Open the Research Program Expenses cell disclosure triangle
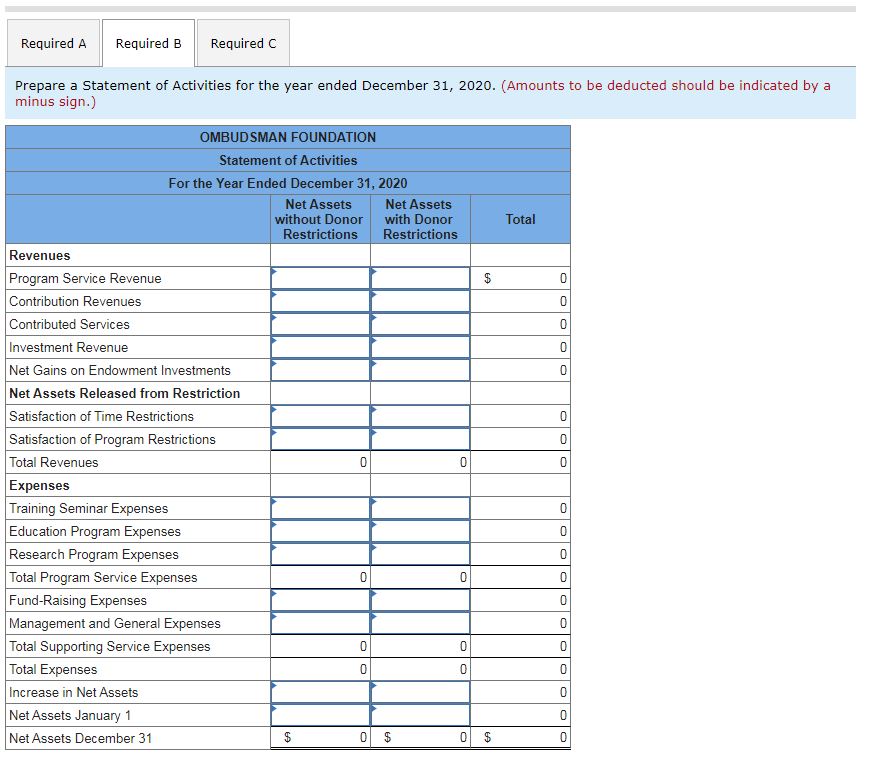The height and width of the screenshot is (760, 876). pos(273,548)
